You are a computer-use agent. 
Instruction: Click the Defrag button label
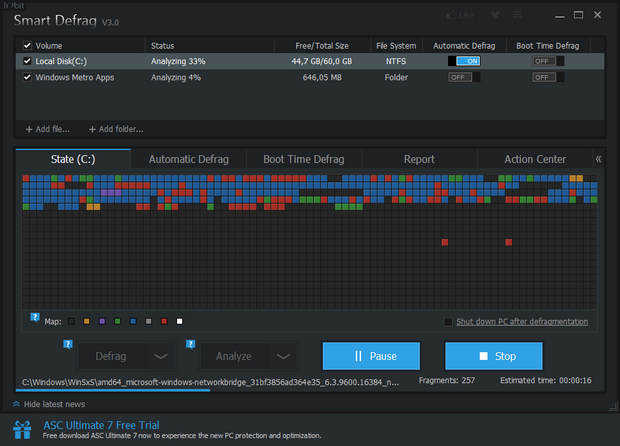click(111, 356)
